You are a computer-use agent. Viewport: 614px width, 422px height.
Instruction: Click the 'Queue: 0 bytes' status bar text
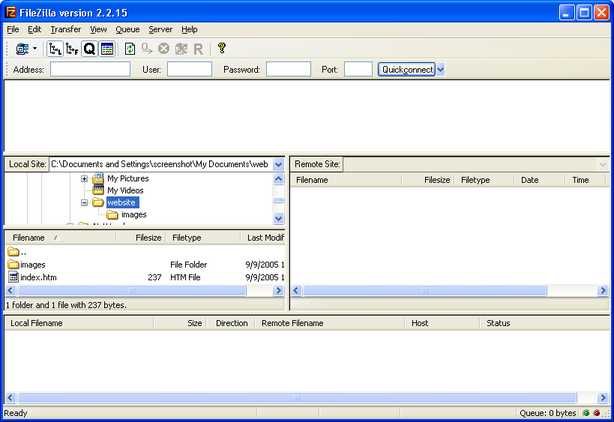tap(547, 413)
